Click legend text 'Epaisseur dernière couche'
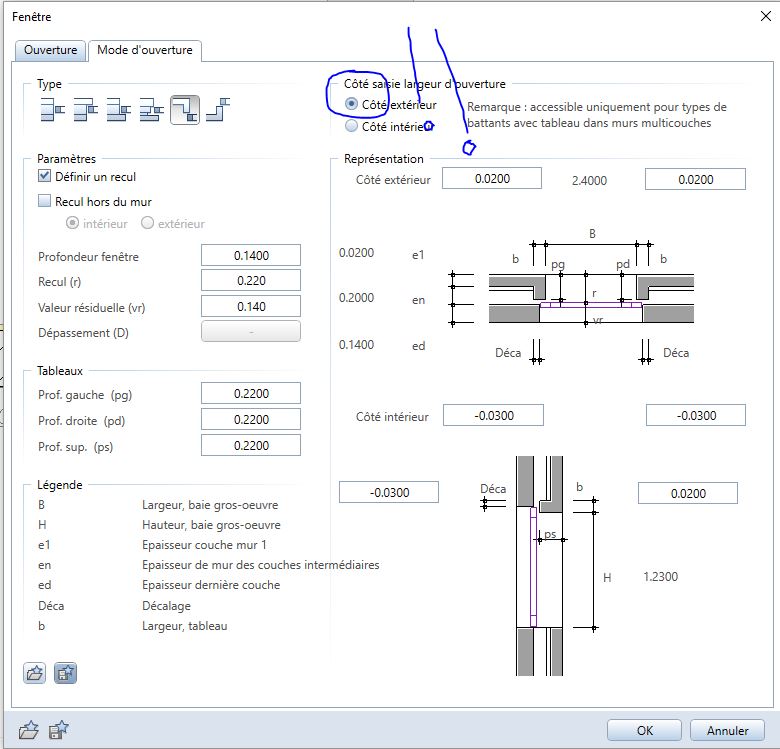This screenshot has height=749, width=780. click(211, 585)
